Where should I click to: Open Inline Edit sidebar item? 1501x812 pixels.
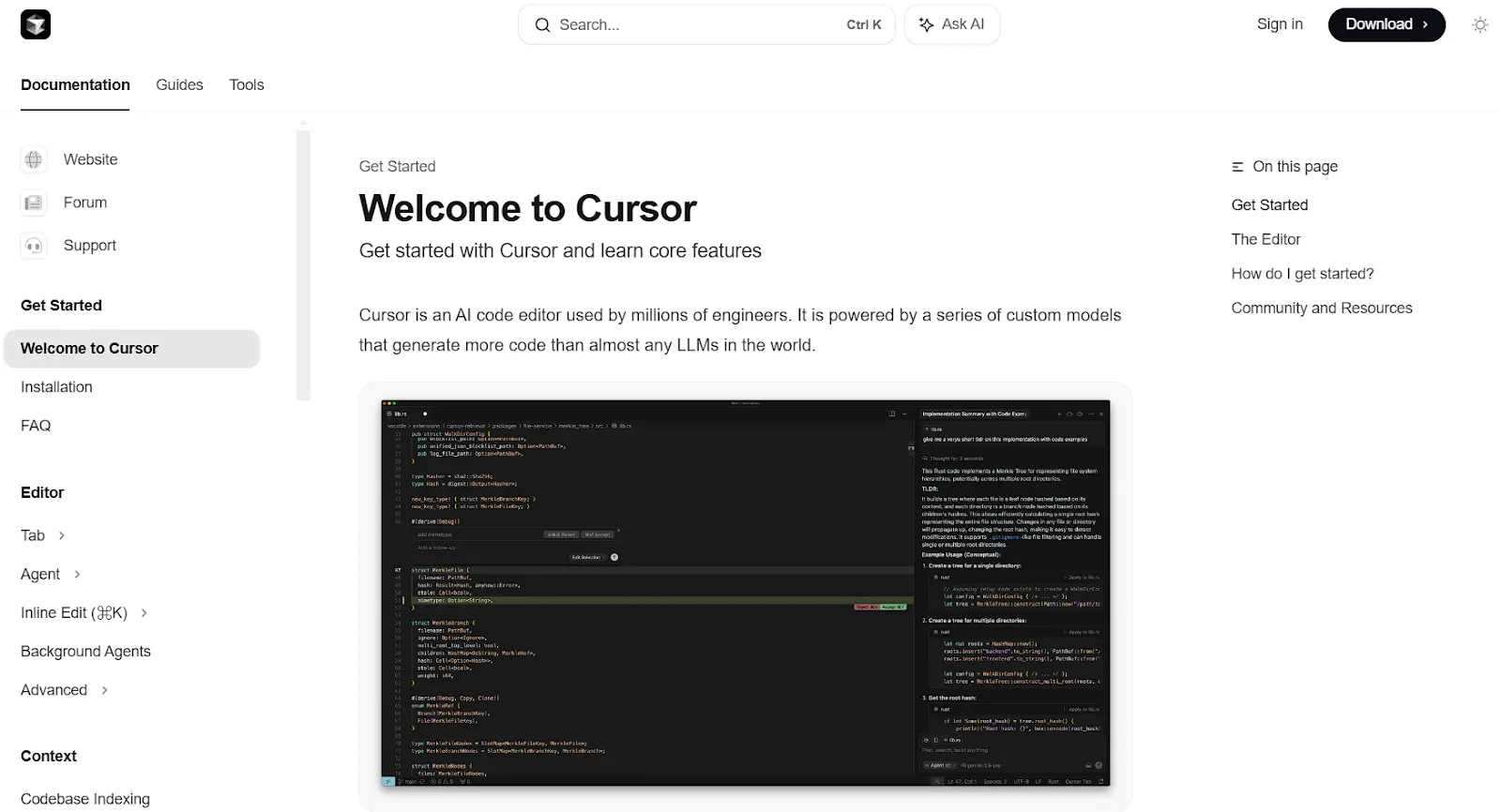(x=74, y=613)
